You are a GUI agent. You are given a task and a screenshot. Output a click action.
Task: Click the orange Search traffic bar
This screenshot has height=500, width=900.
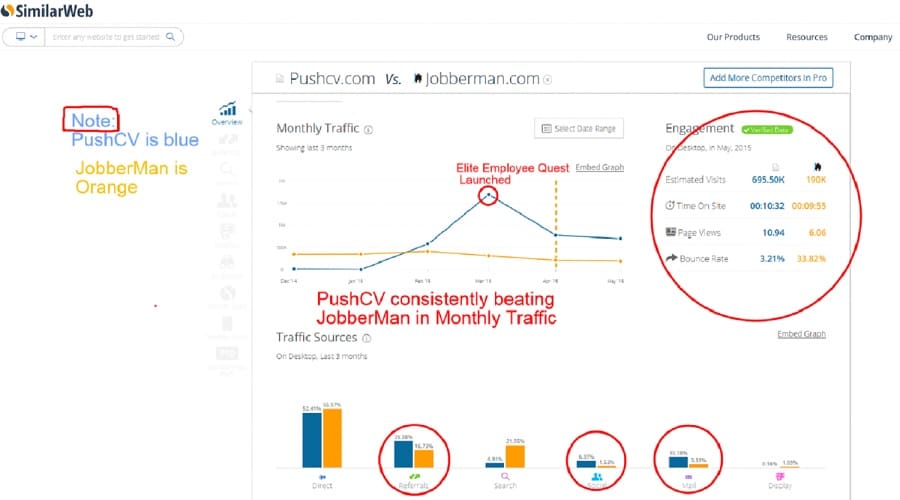pyautogui.click(x=515, y=456)
